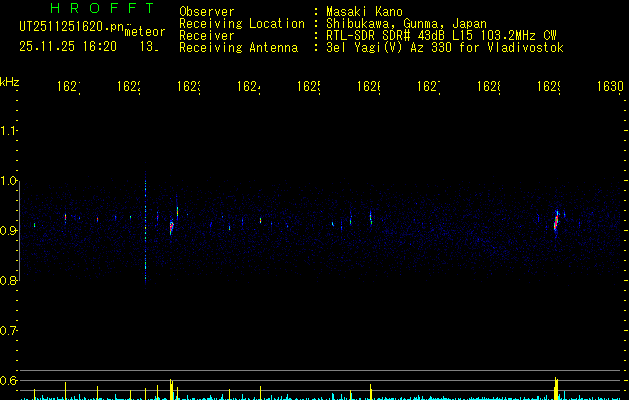Click the 'Observer' field label
629x400 pixels.
point(207,12)
